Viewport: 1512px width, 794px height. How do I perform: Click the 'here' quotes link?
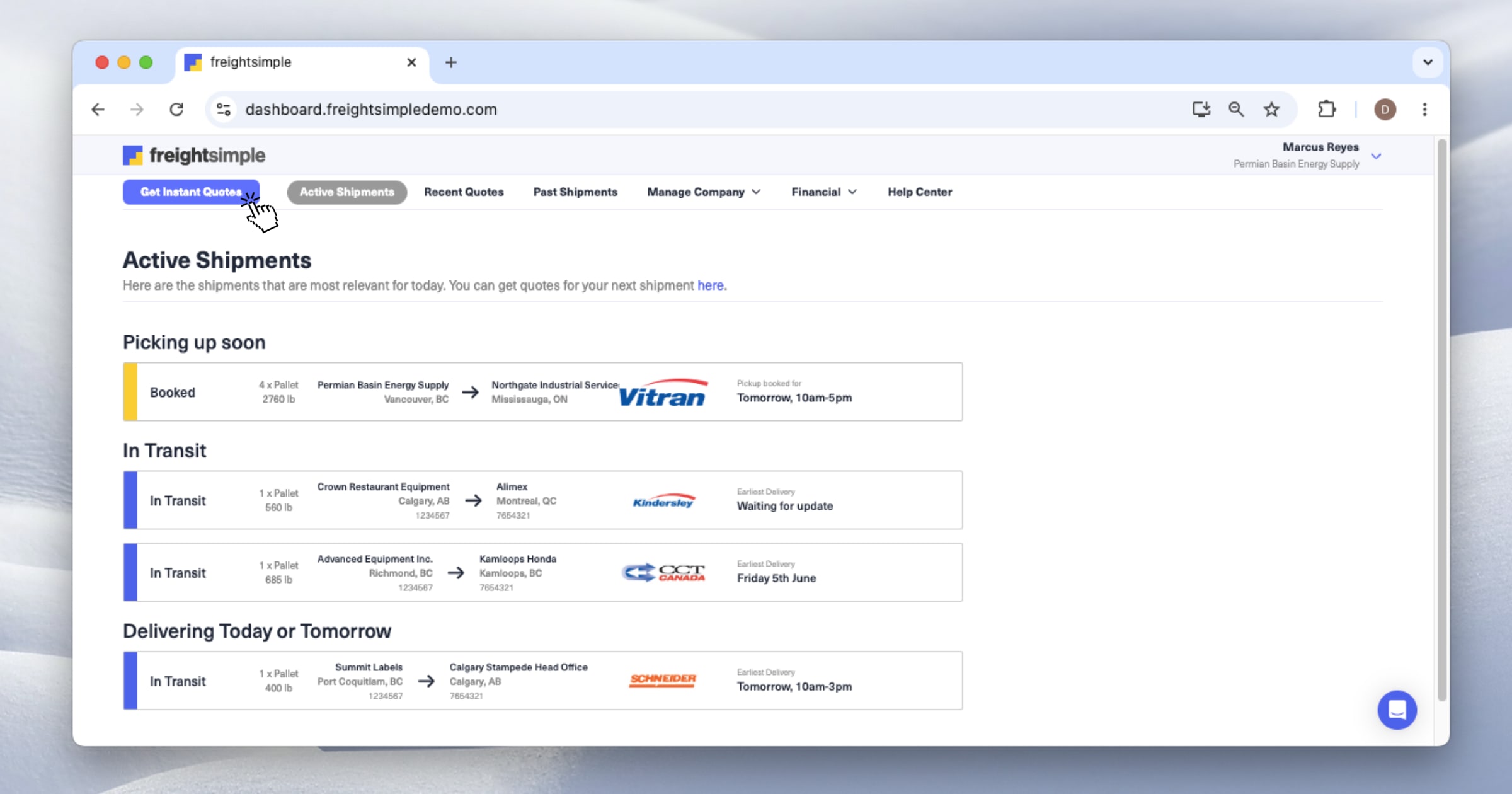click(710, 285)
